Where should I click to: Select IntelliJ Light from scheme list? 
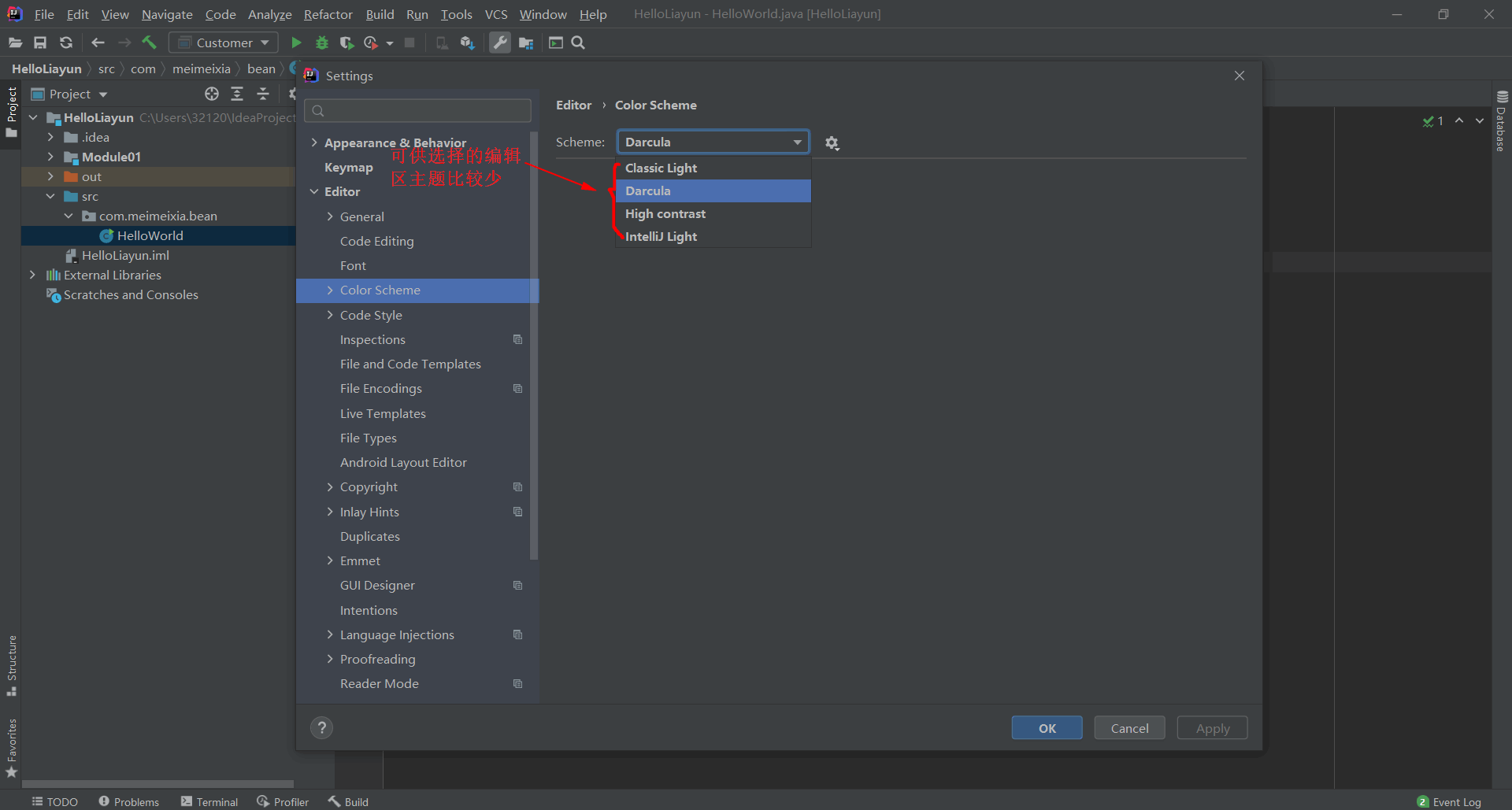click(713, 236)
